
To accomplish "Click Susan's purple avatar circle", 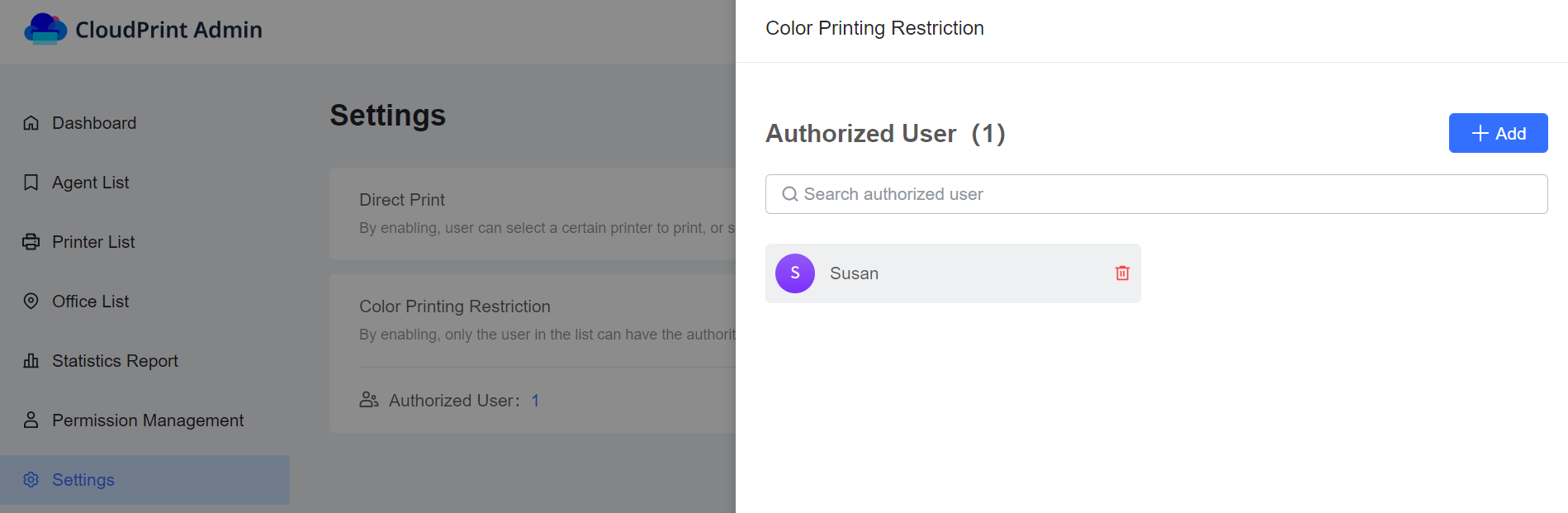I will pyautogui.click(x=795, y=273).
